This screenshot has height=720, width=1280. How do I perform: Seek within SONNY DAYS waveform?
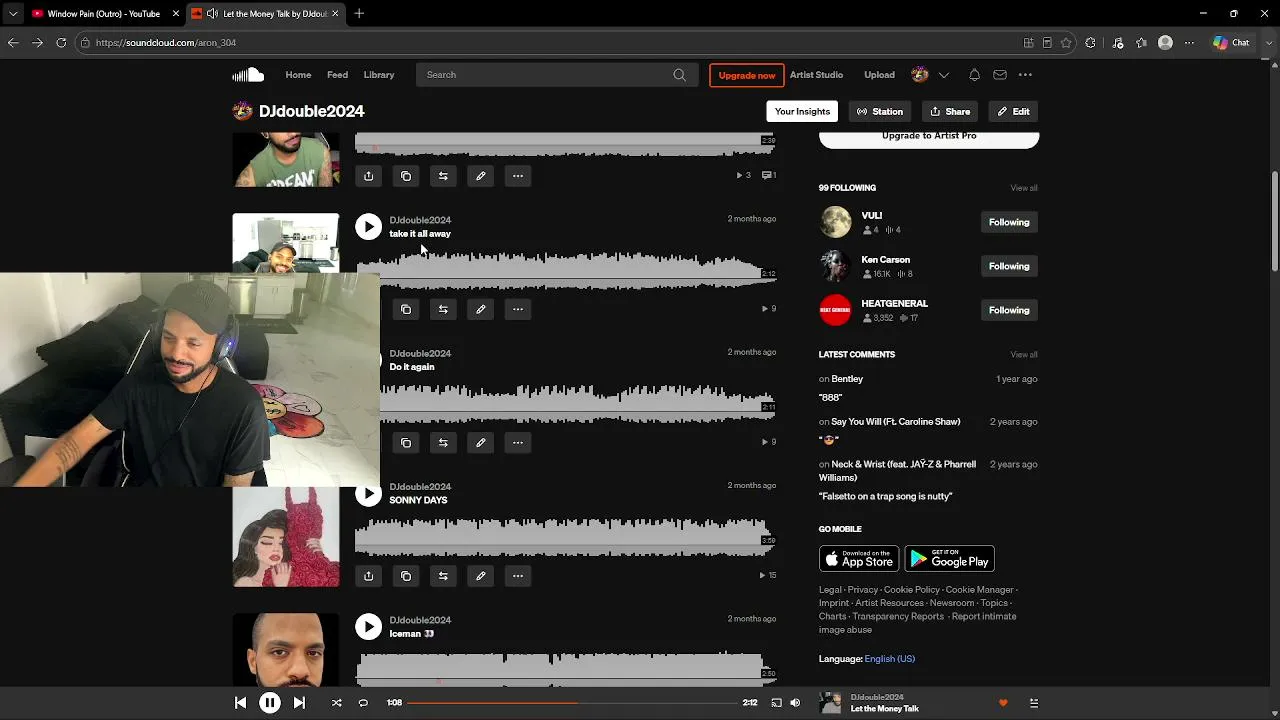click(565, 537)
